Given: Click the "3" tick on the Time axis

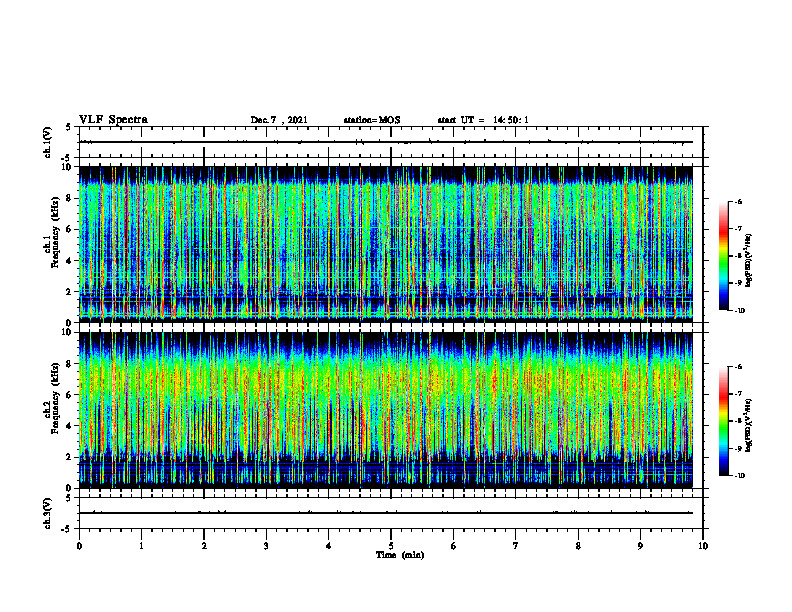Looking at the screenshot, I should pos(266,546).
